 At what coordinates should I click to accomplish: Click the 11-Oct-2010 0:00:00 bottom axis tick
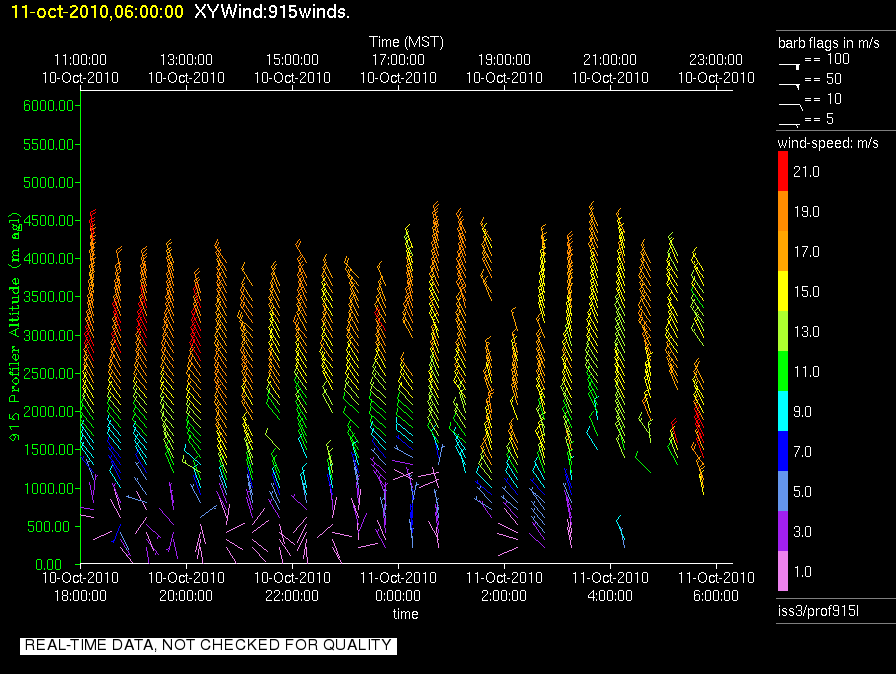(398, 586)
